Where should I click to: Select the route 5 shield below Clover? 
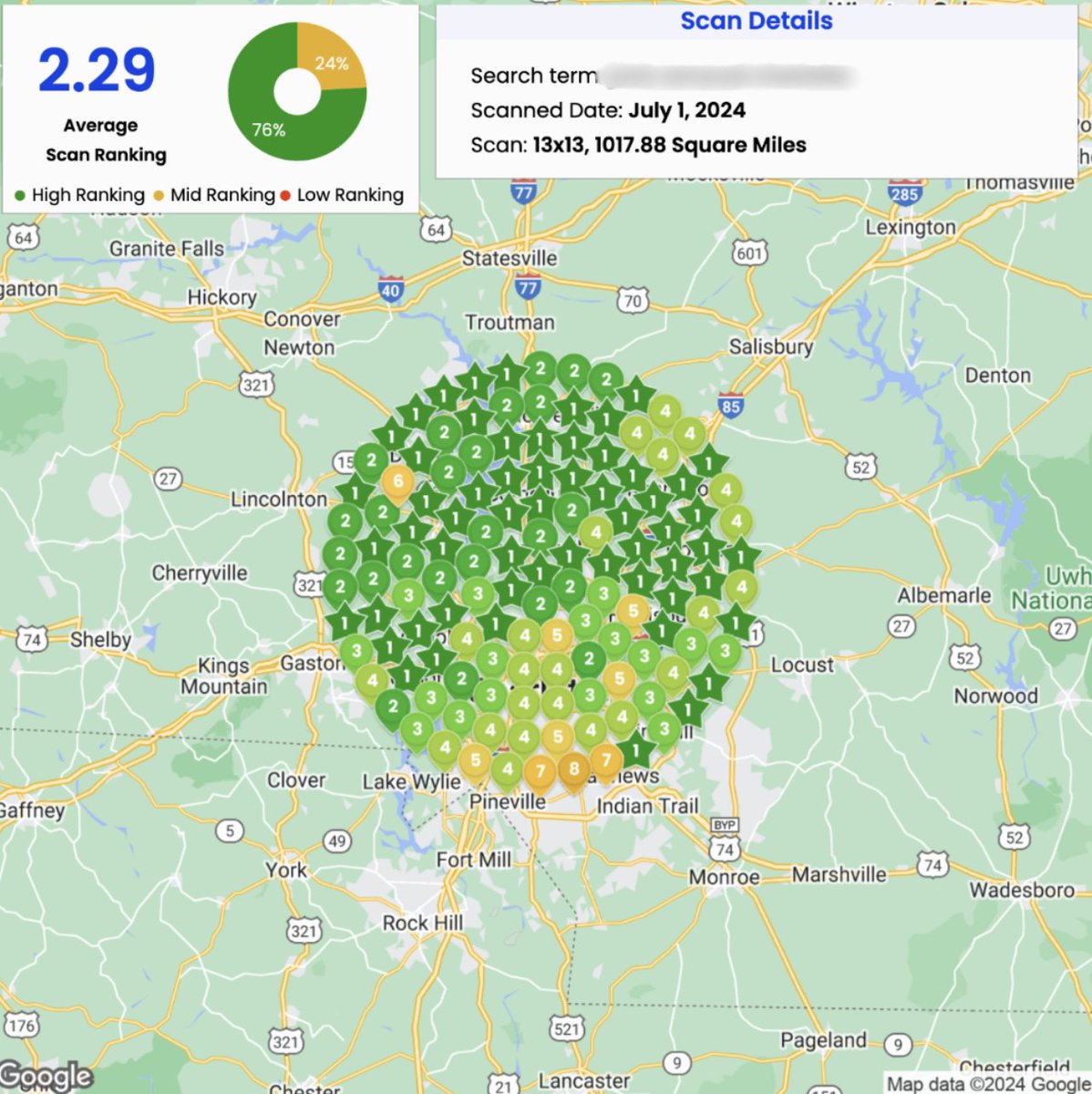coord(231,831)
